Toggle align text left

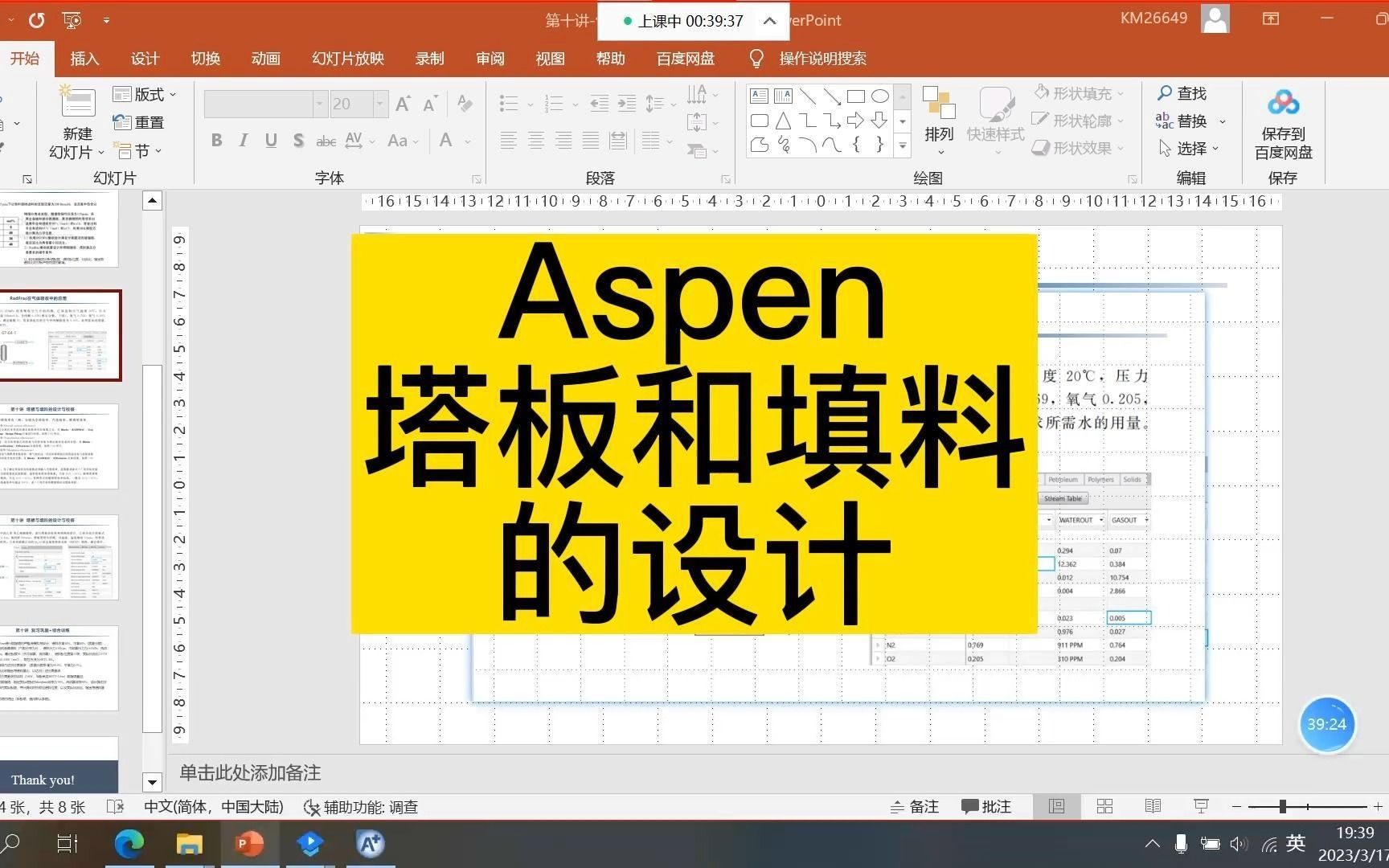508,141
